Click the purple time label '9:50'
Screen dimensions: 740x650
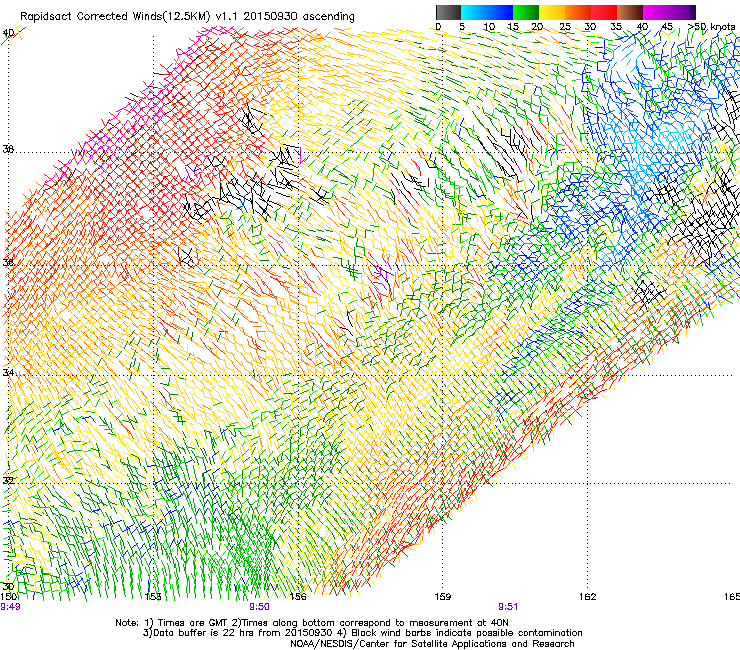(x=260, y=607)
